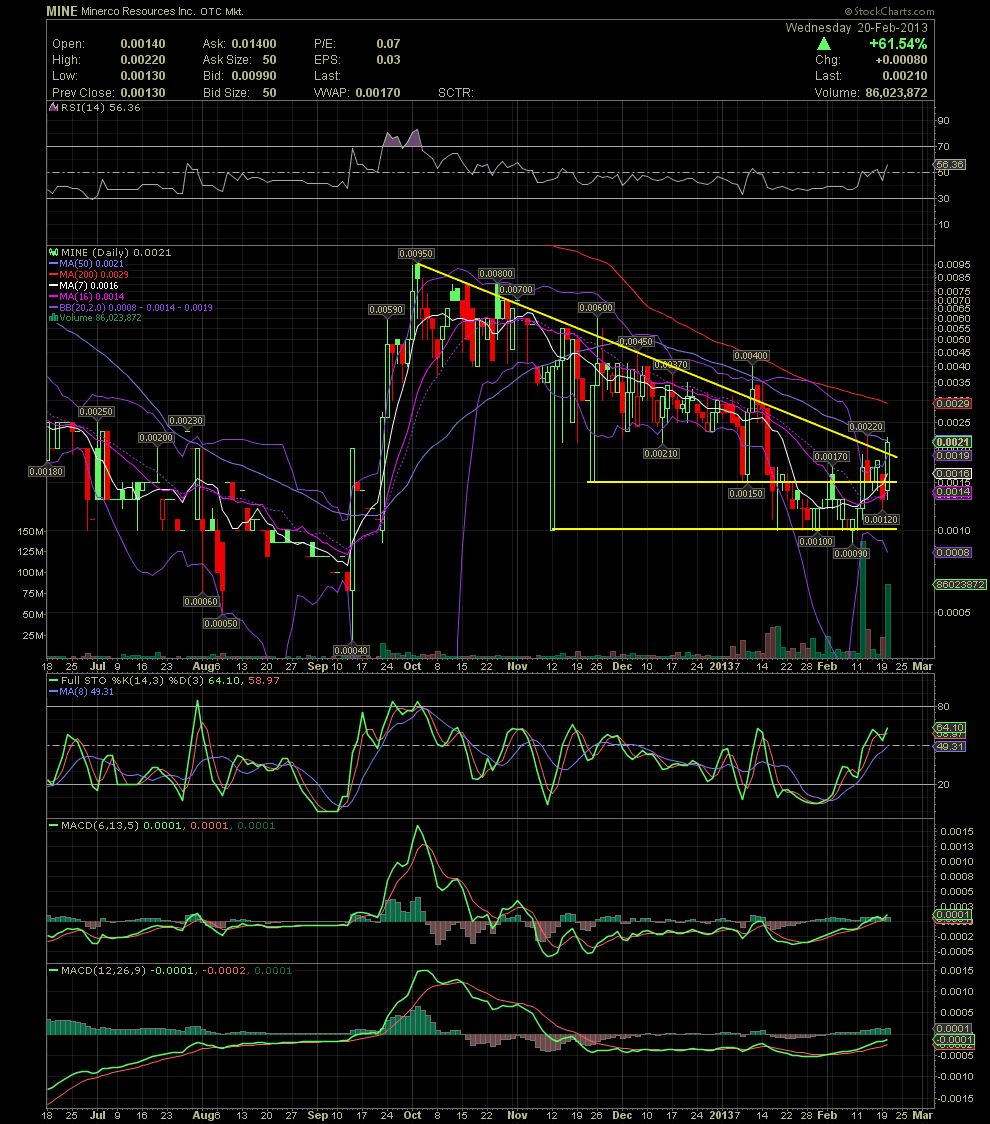Click the MINE (Daily) candlestick legend icon
This screenshot has width=990, height=1124.
[53, 252]
